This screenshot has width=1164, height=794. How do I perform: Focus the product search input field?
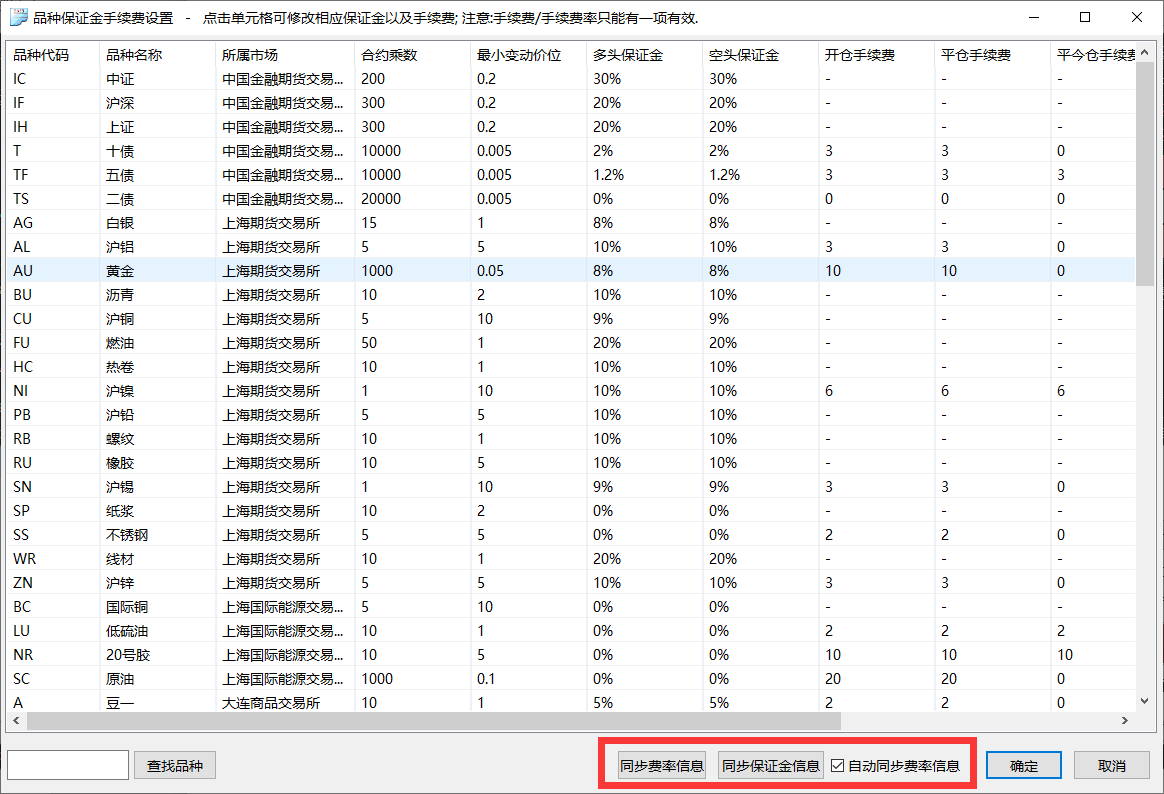[x=68, y=765]
